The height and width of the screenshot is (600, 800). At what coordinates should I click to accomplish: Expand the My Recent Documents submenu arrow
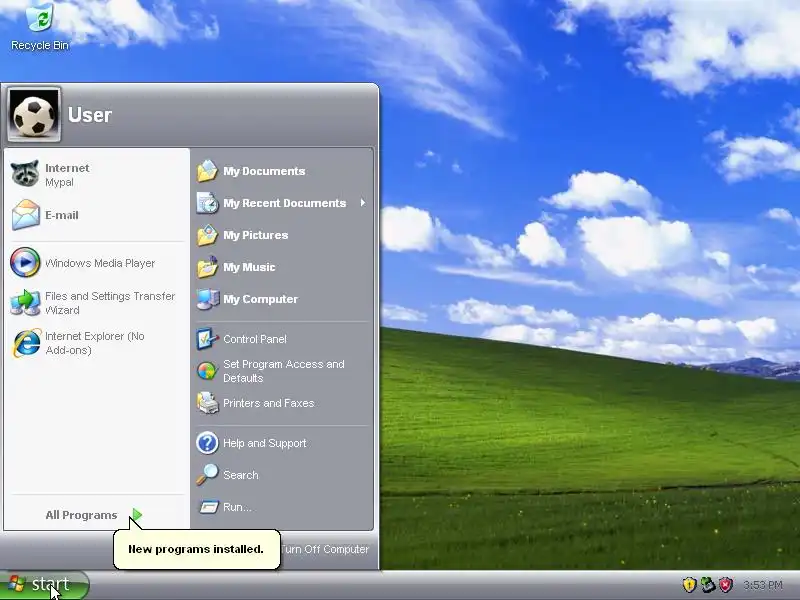[x=363, y=203]
